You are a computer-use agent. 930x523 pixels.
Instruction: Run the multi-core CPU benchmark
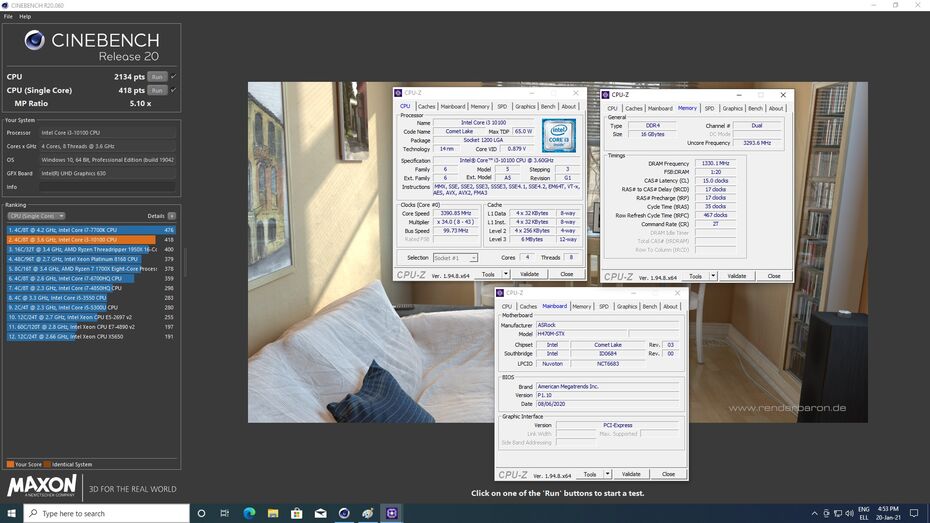click(x=157, y=76)
